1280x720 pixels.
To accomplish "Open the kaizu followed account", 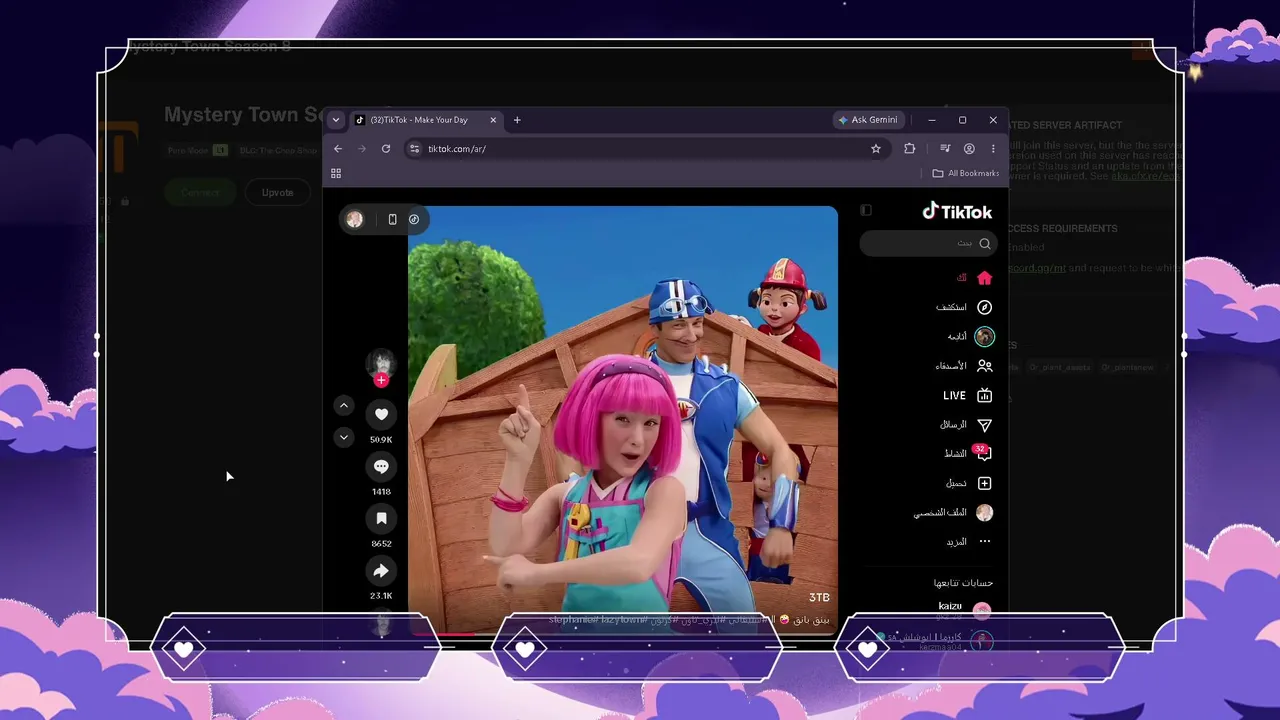I will point(964,610).
